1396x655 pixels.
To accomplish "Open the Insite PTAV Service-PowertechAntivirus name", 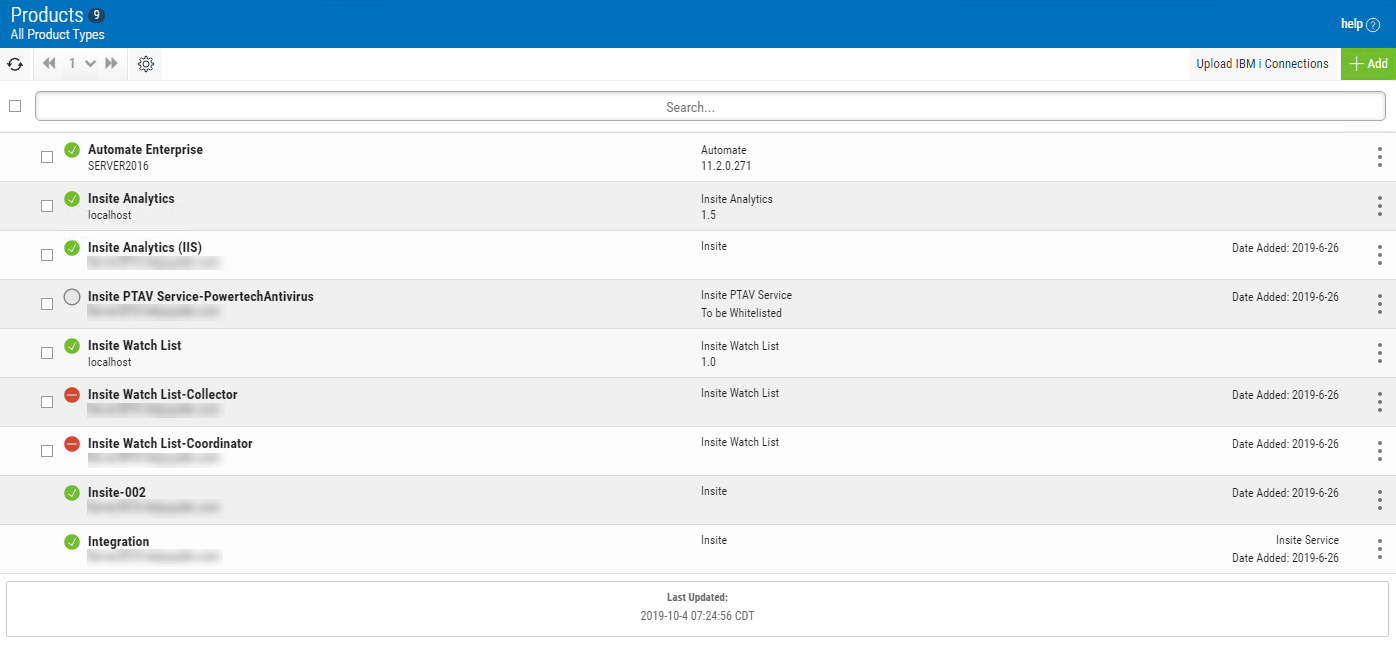I will tap(201, 297).
